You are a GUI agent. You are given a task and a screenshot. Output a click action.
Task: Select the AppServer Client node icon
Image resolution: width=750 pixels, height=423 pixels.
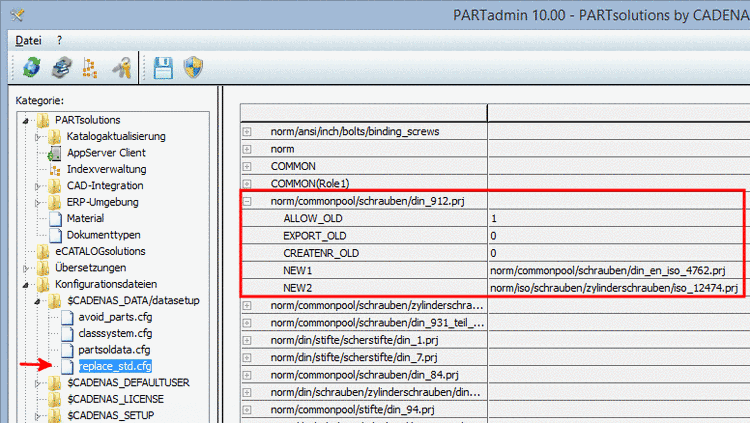click(x=55, y=153)
